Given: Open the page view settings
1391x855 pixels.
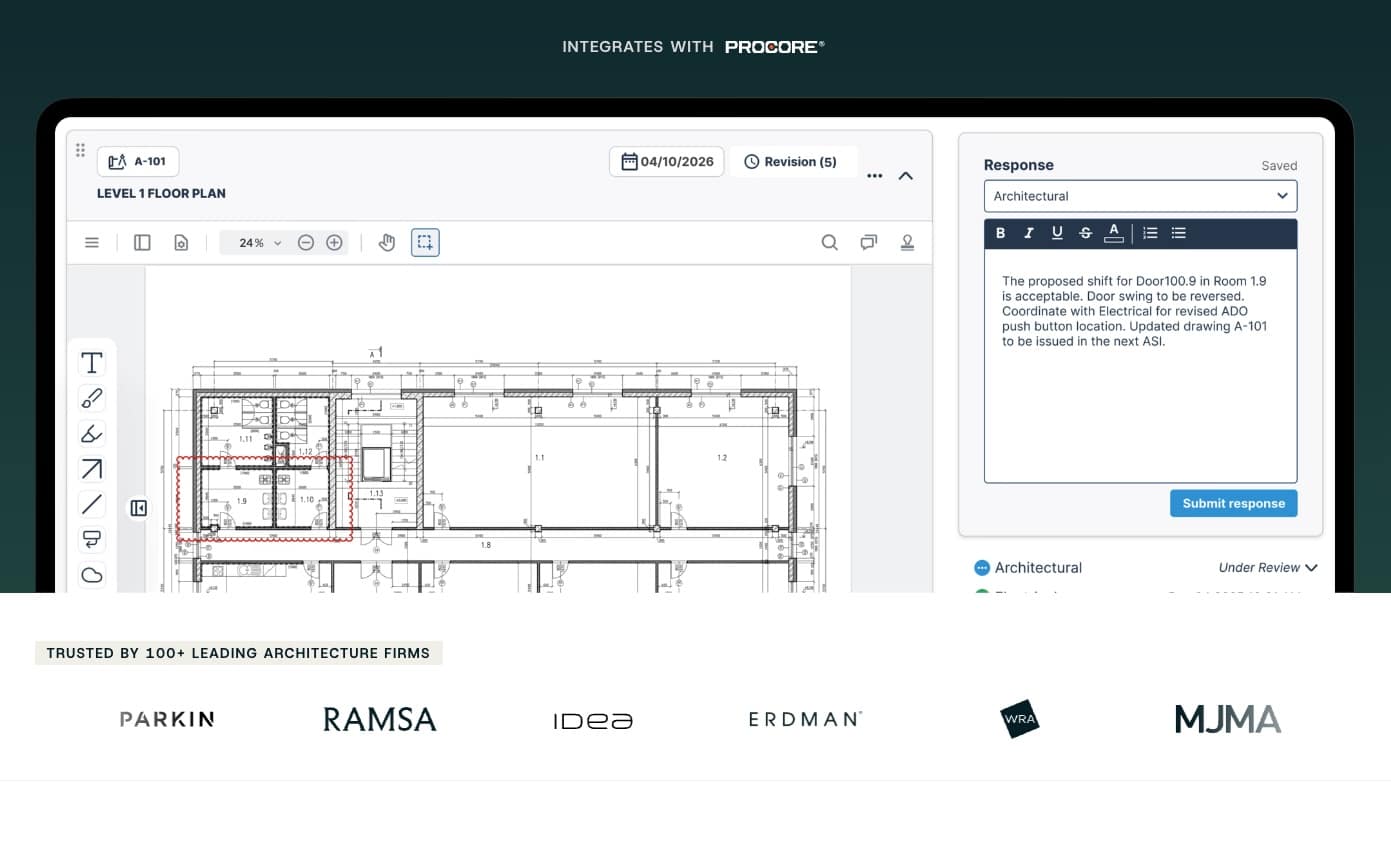Looking at the screenshot, I should click(x=181, y=242).
